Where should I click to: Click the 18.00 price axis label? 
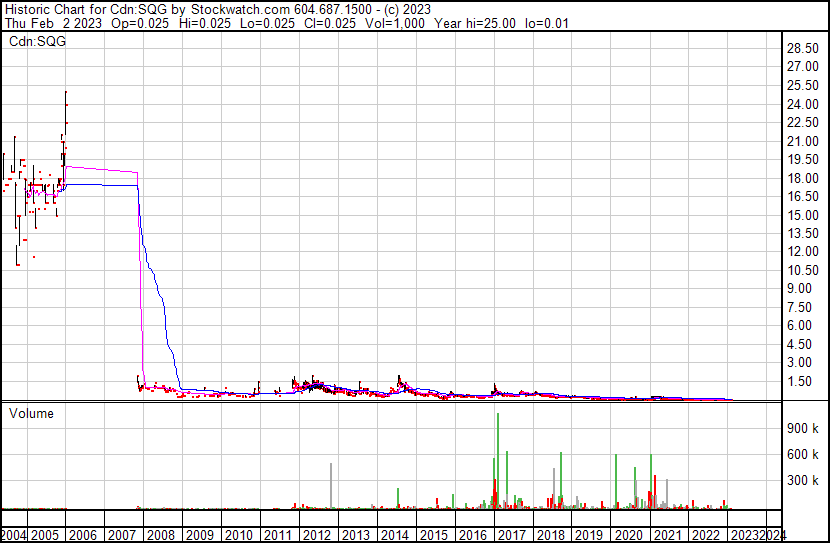pyautogui.click(x=803, y=178)
